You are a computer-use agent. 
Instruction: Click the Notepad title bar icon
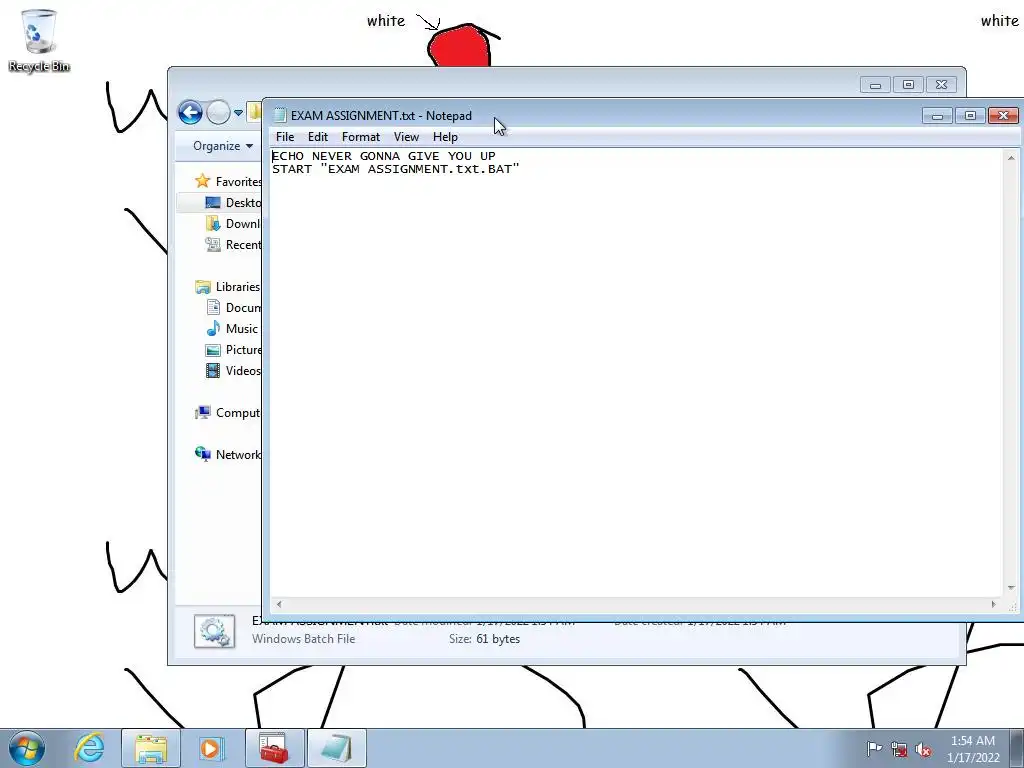[280, 116]
